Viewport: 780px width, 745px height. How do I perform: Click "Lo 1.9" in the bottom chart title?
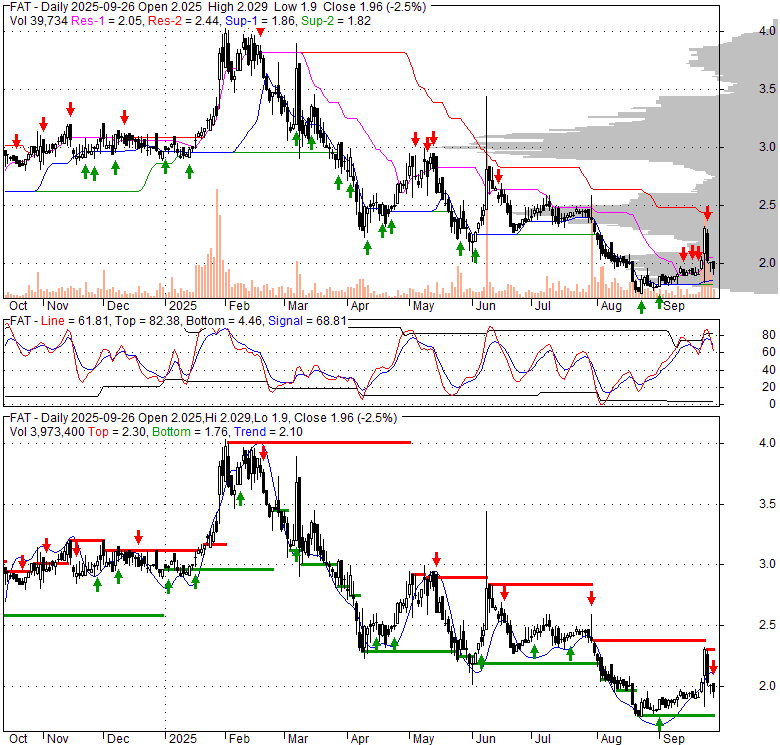(x=271, y=418)
